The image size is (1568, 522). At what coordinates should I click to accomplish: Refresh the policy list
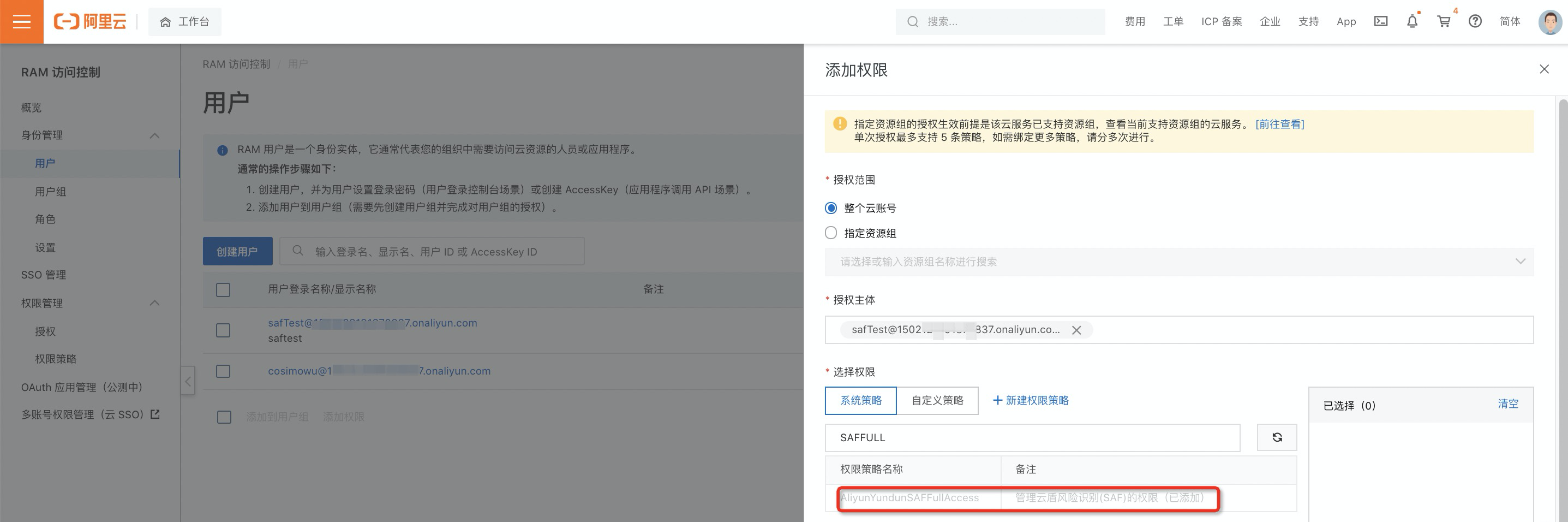(x=1277, y=438)
